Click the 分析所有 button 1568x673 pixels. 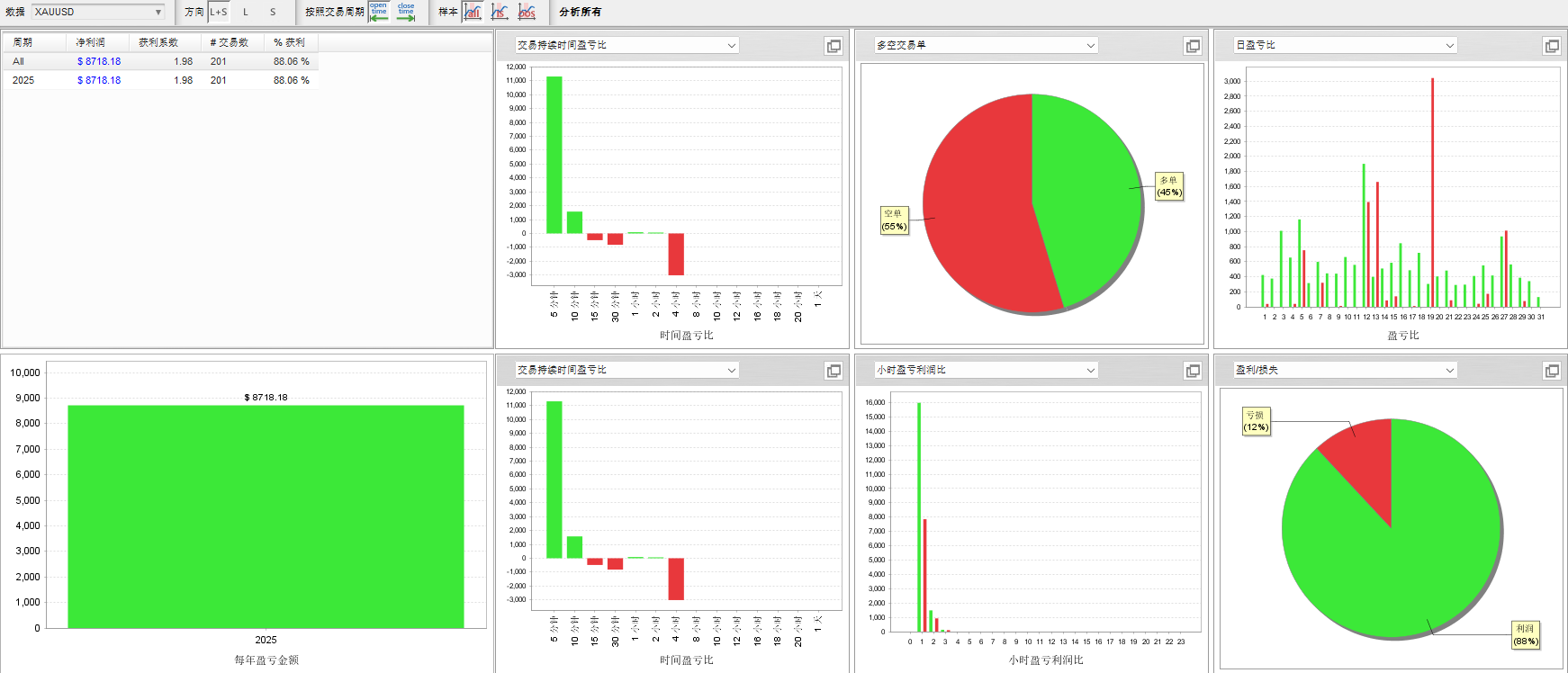tap(580, 12)
